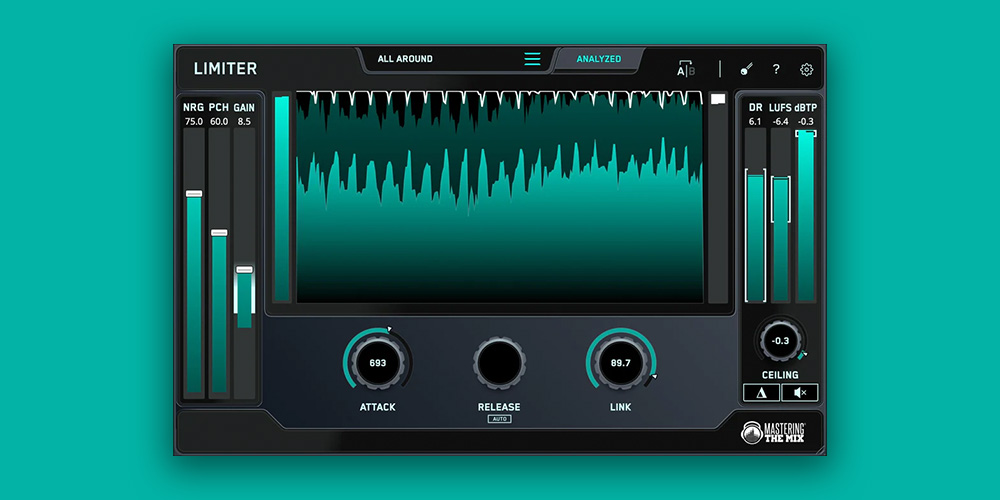Click the PCH slider handle
The image size is (1000, 500).
click(219, 233)
